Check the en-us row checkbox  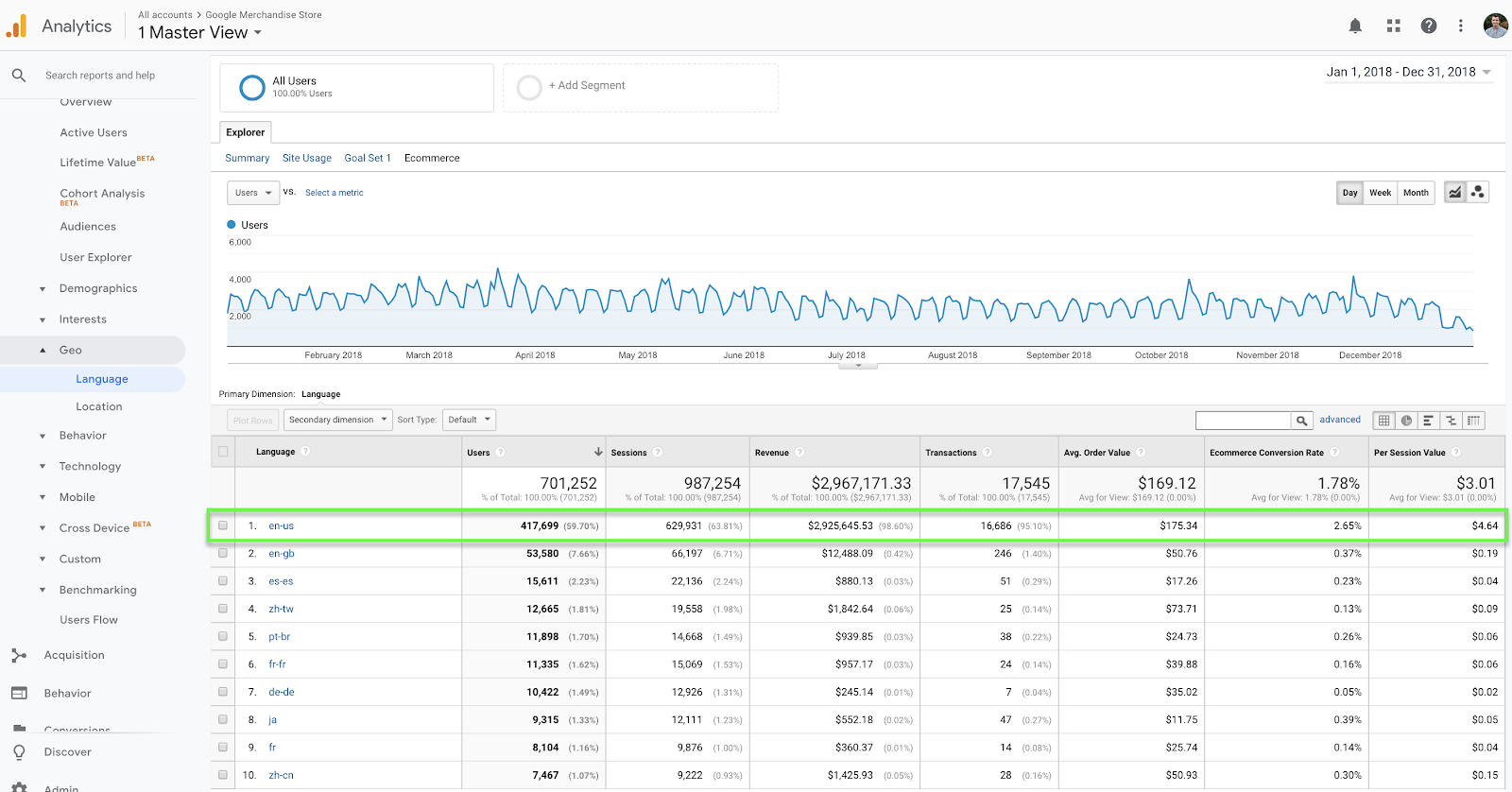click(x=223, y=525)
